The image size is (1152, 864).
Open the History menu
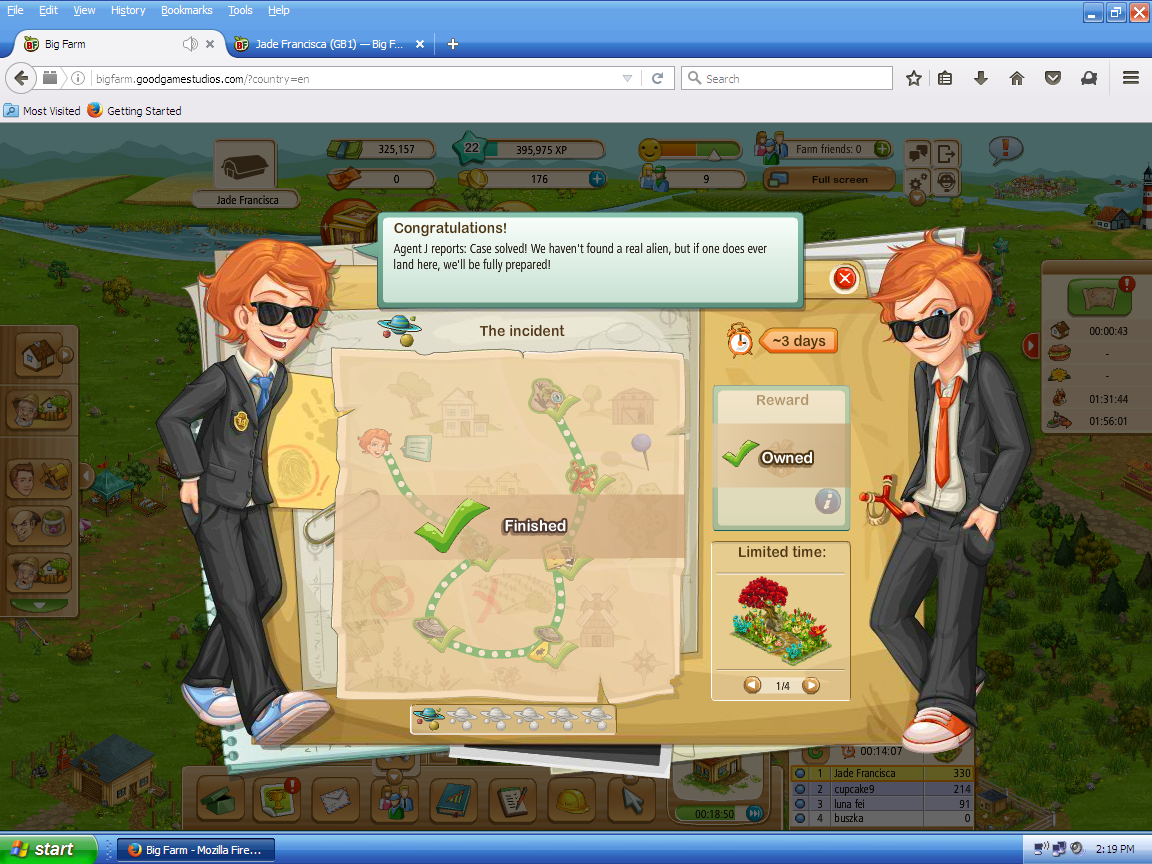coord(128,10)
